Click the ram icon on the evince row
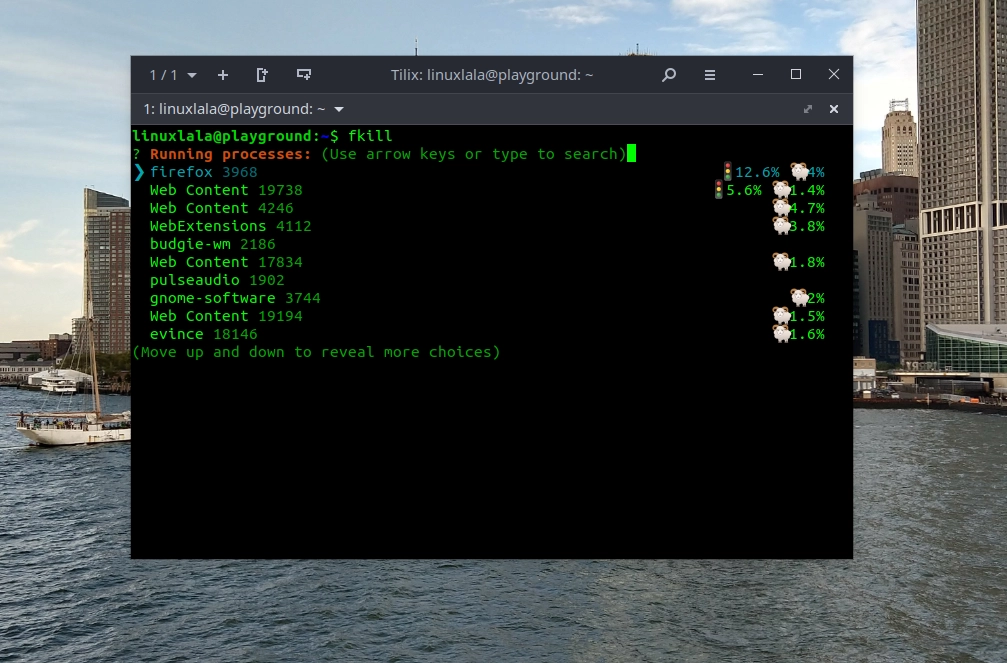This screenshot has width=1007, height=663. tap(782, 333)
